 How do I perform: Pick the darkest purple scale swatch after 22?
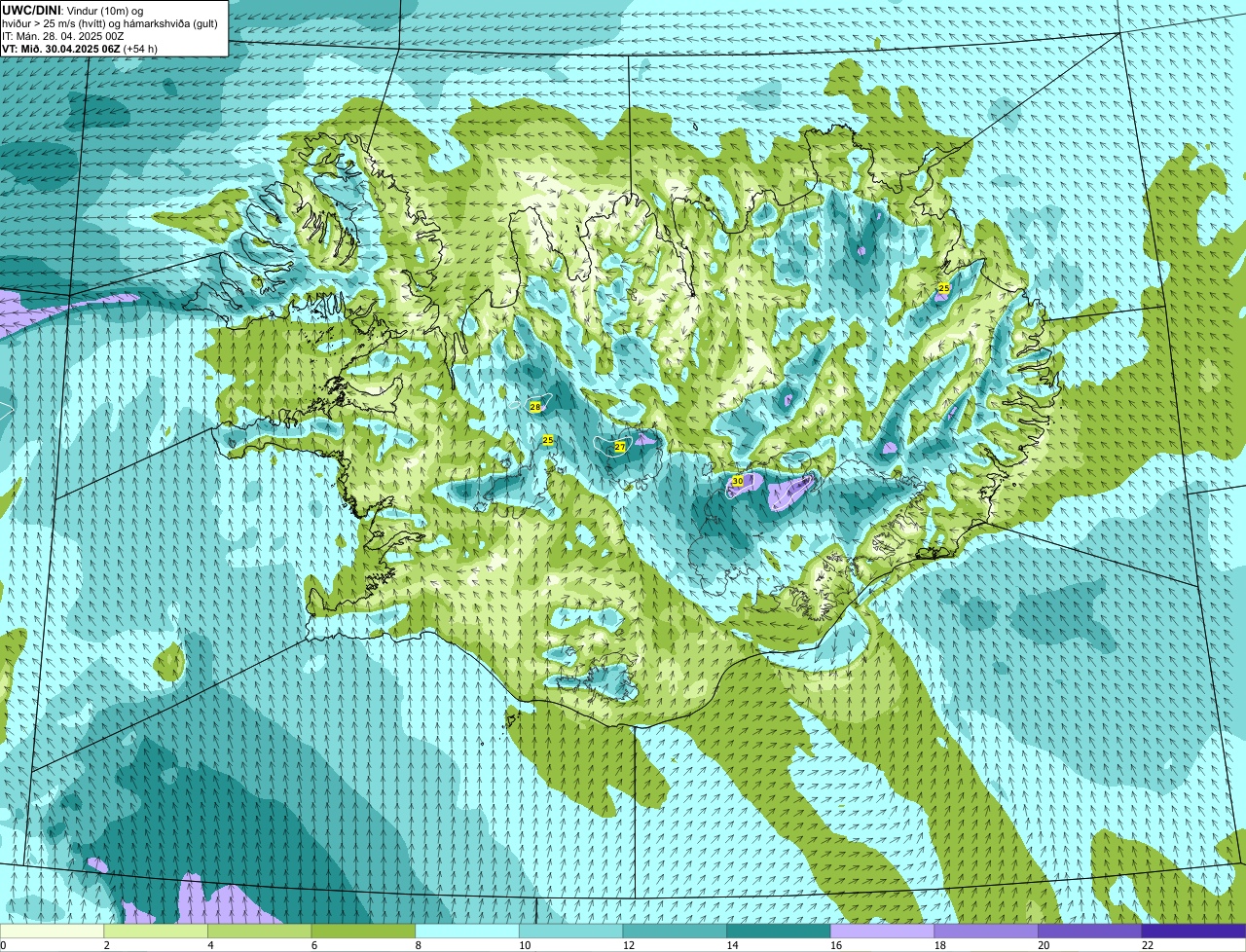(1193, 931)
